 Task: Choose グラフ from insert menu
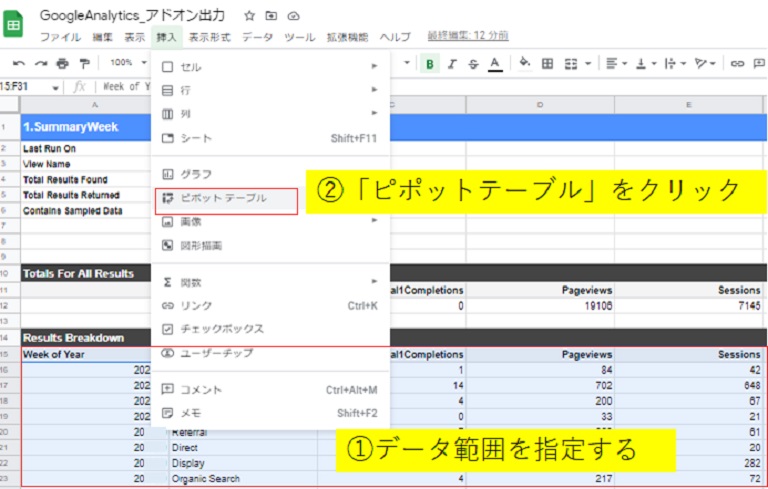(195, 174)
